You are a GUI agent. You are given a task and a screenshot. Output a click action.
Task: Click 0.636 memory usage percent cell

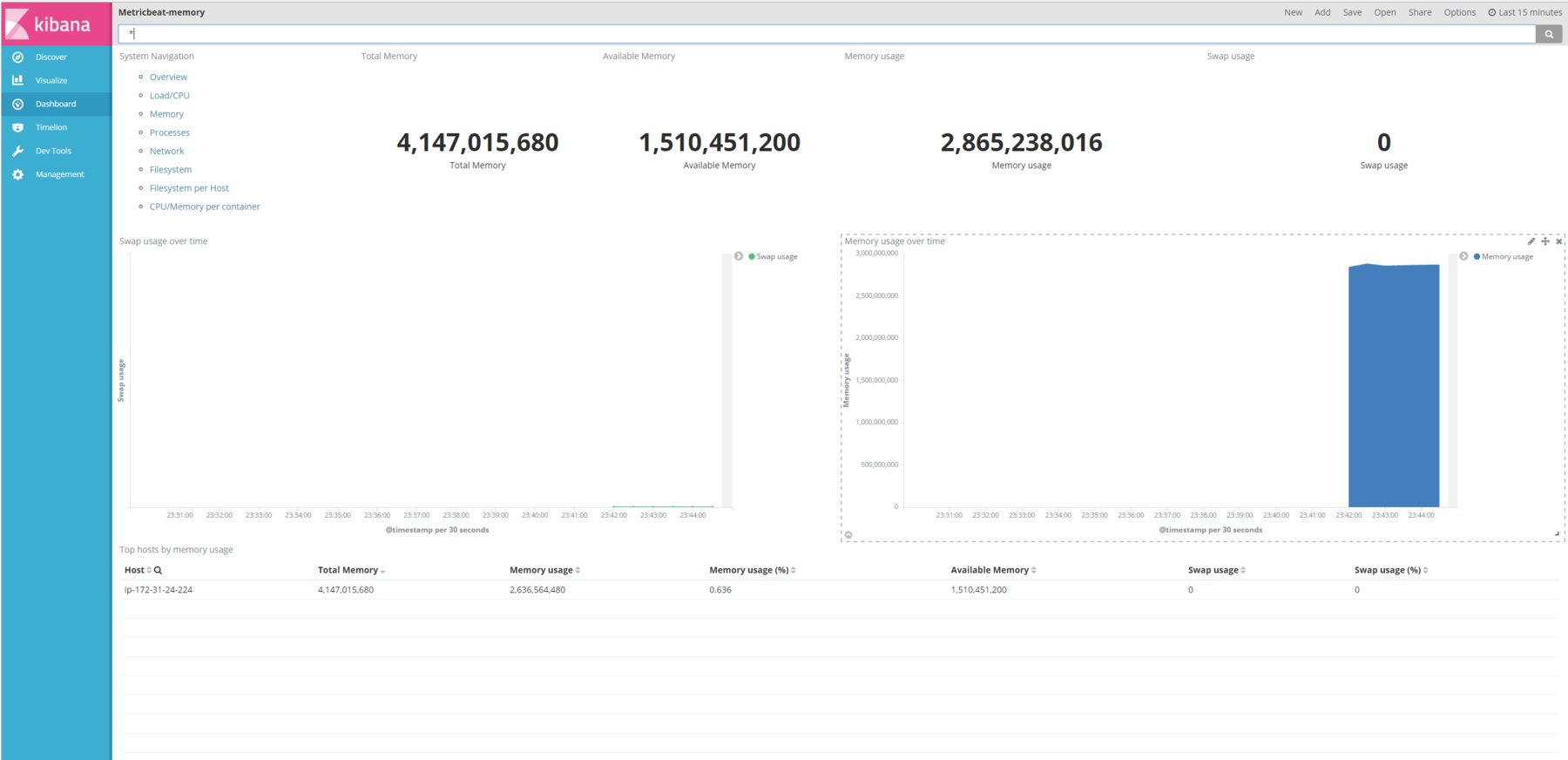[x=720, y=590]
